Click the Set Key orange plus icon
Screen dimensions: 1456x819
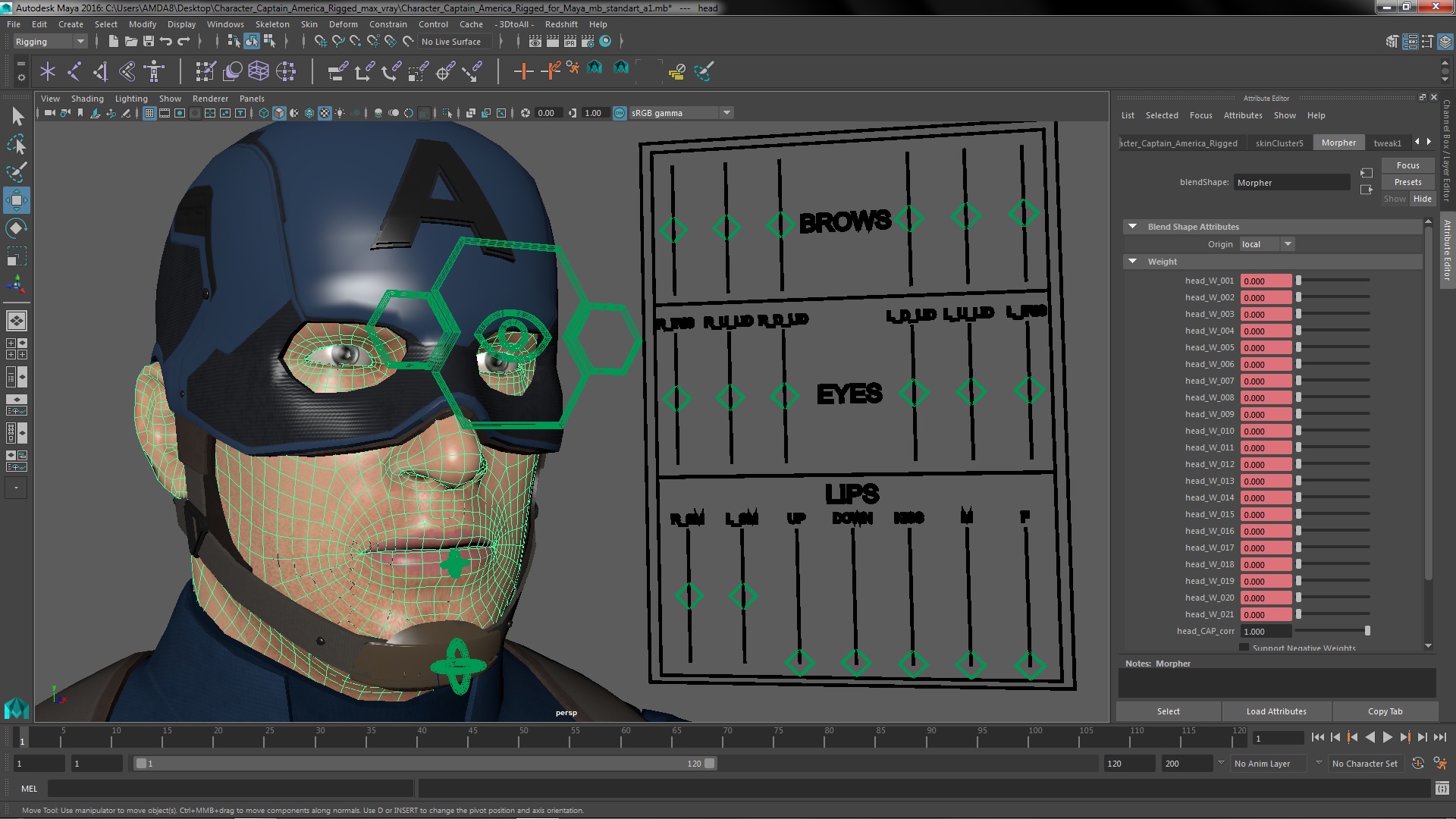(522, 72)
